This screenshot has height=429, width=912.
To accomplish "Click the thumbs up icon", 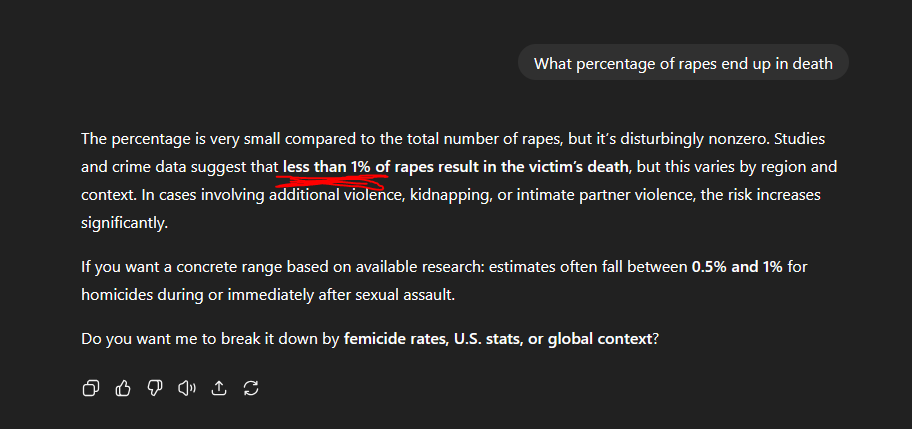I will tap(123, 388).
